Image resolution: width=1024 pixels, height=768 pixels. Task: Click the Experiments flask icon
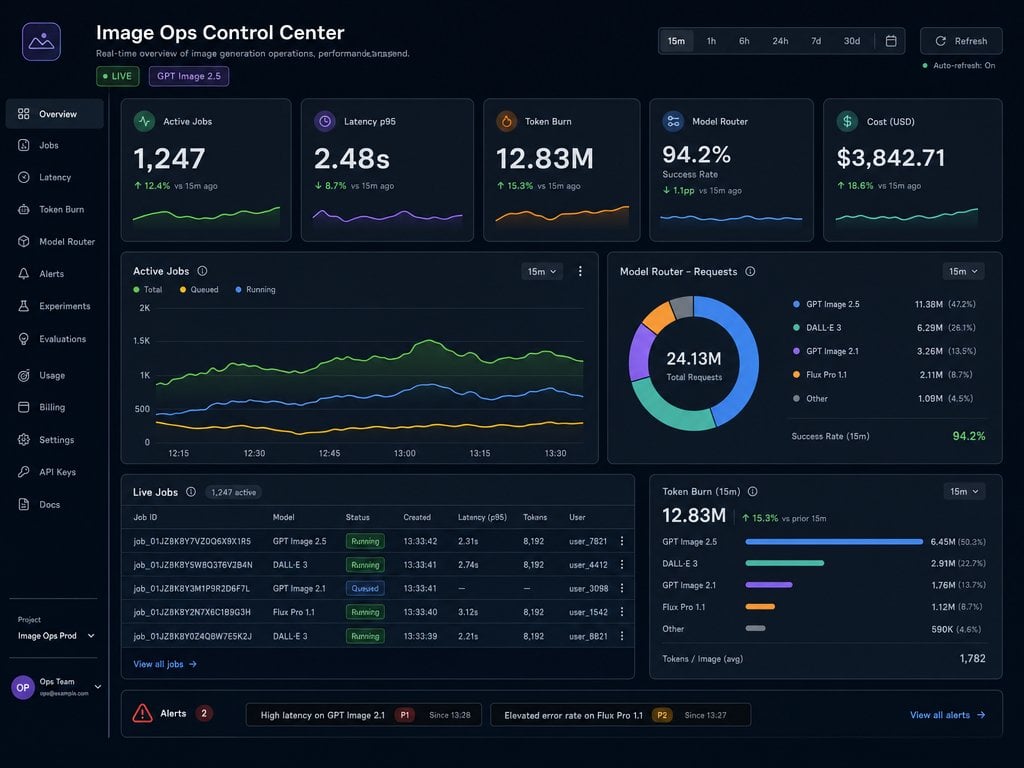pyautogui.click(x=24, y=306)
